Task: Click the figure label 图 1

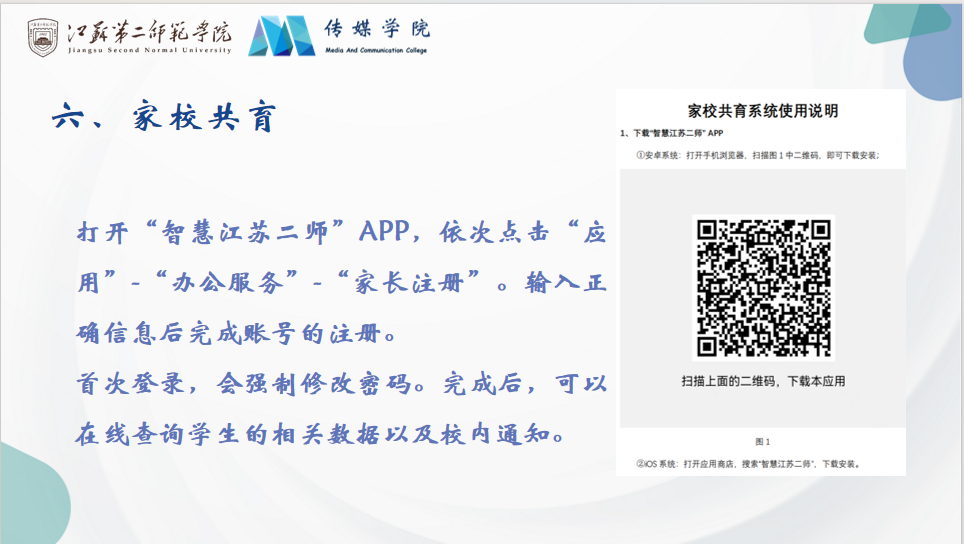Action: 762,442
